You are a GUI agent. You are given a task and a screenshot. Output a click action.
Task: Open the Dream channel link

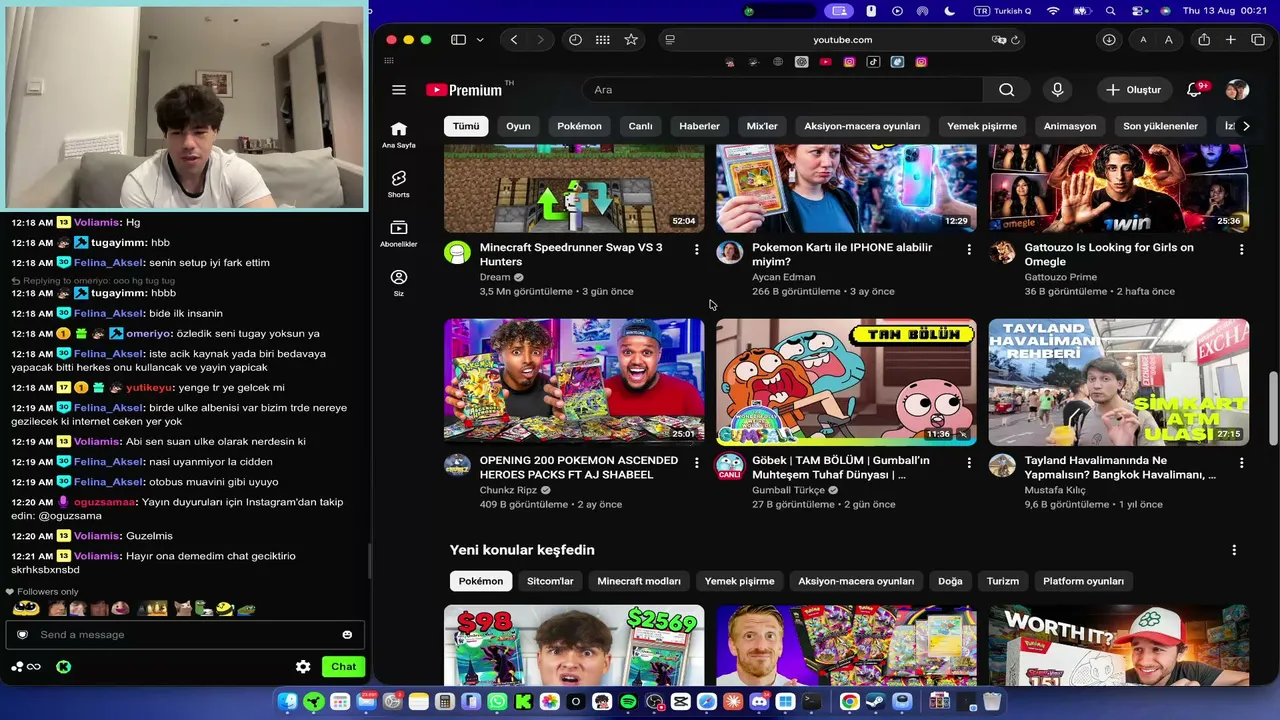pyautogui.click(x=495, y=277)
